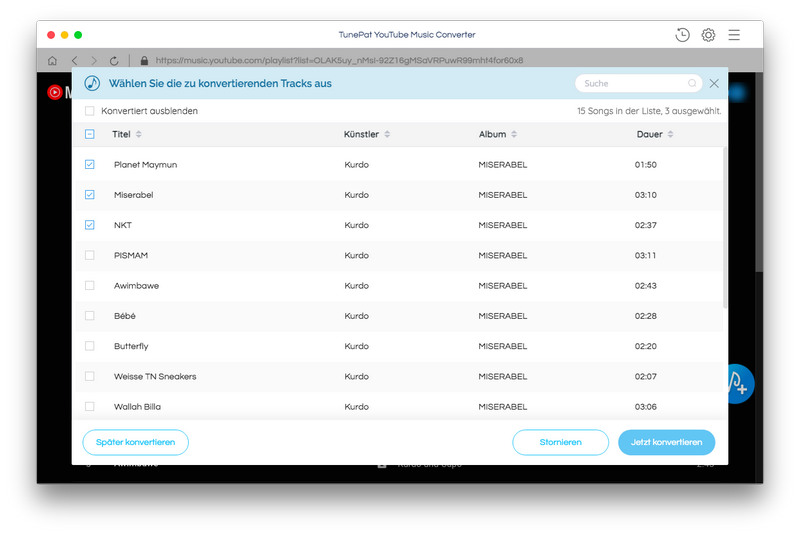Image resolution: width=800 pixels, height=536 pixels.
Task: Sort by Dauer column arrows
Action: (x=670, y=134)
